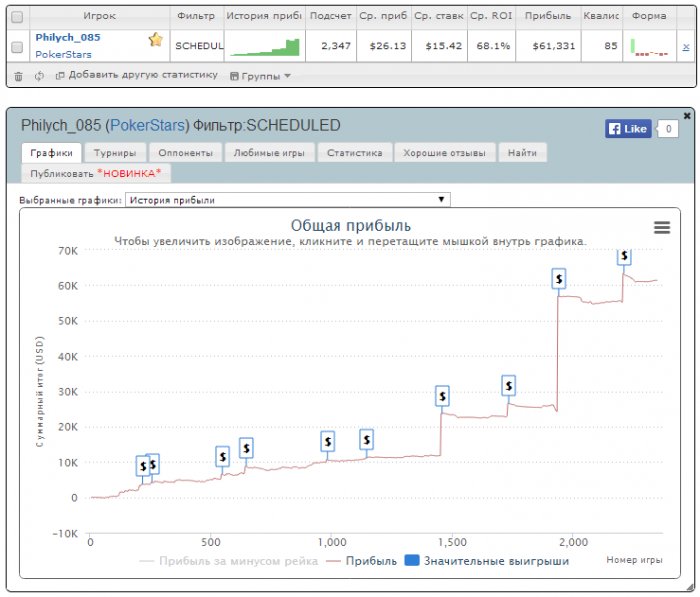
Task: Toggle the select-all checkbox in table header
Action: (x=16, y=17)
